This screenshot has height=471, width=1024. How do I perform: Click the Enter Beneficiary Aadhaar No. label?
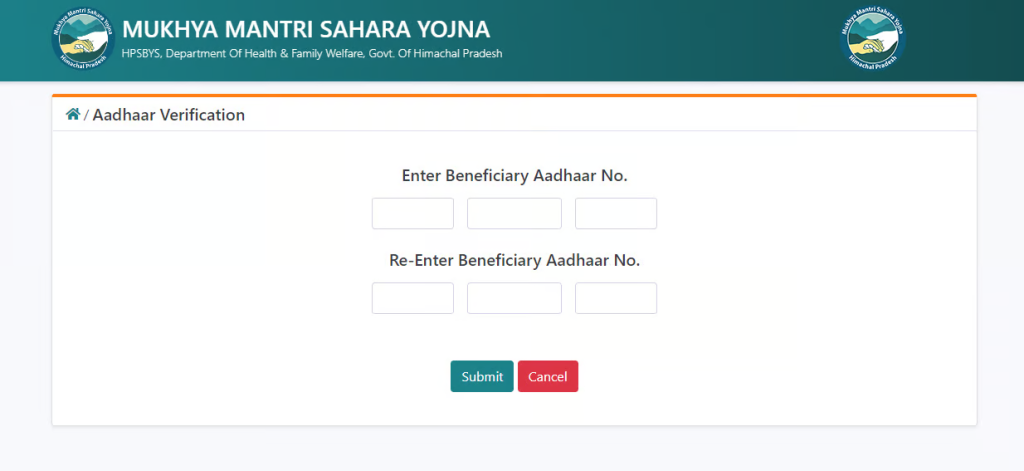pyautogui.click(x=515, y=176)
